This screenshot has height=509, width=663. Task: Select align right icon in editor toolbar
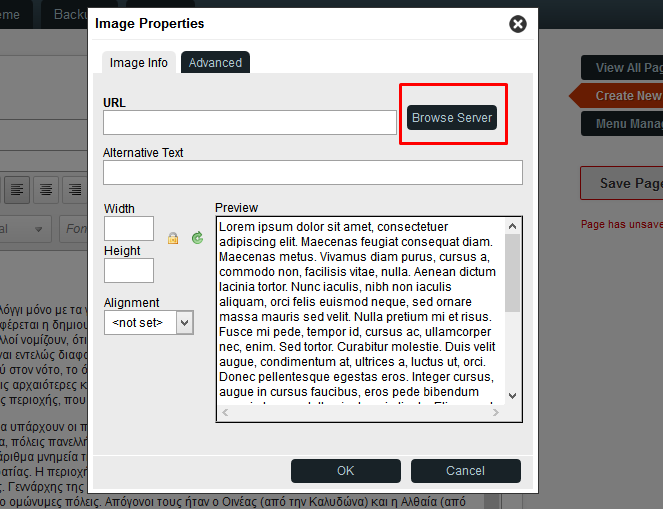(75, 190)
